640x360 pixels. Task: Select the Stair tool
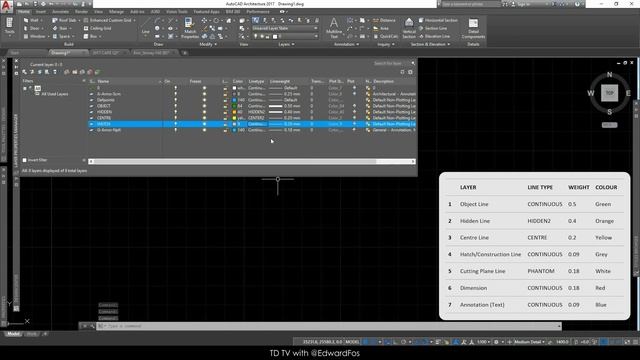pyautogui.click(x=60, y=28)
